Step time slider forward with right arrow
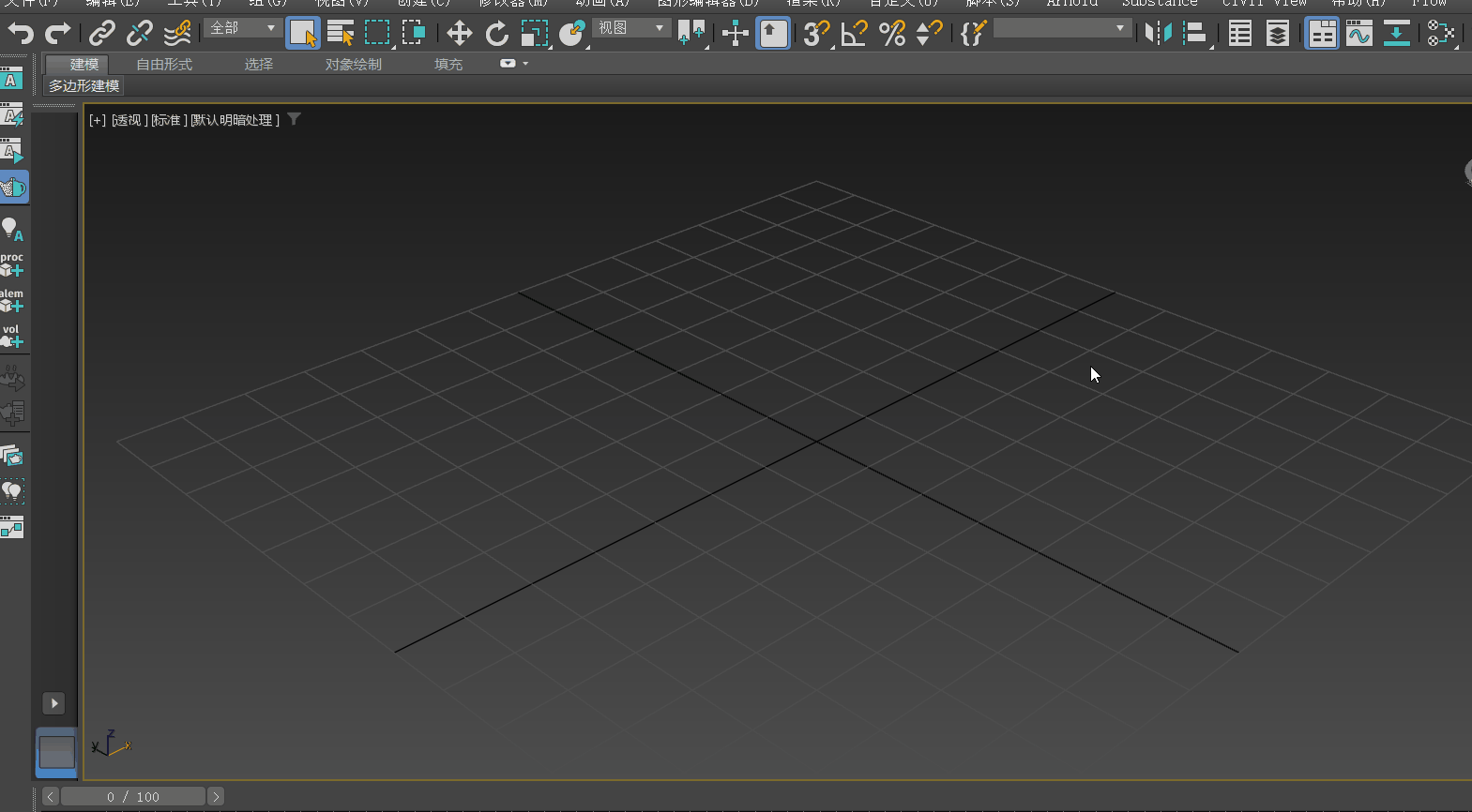The width and height of the screenshot is (1472, 812). click(216, 796)
